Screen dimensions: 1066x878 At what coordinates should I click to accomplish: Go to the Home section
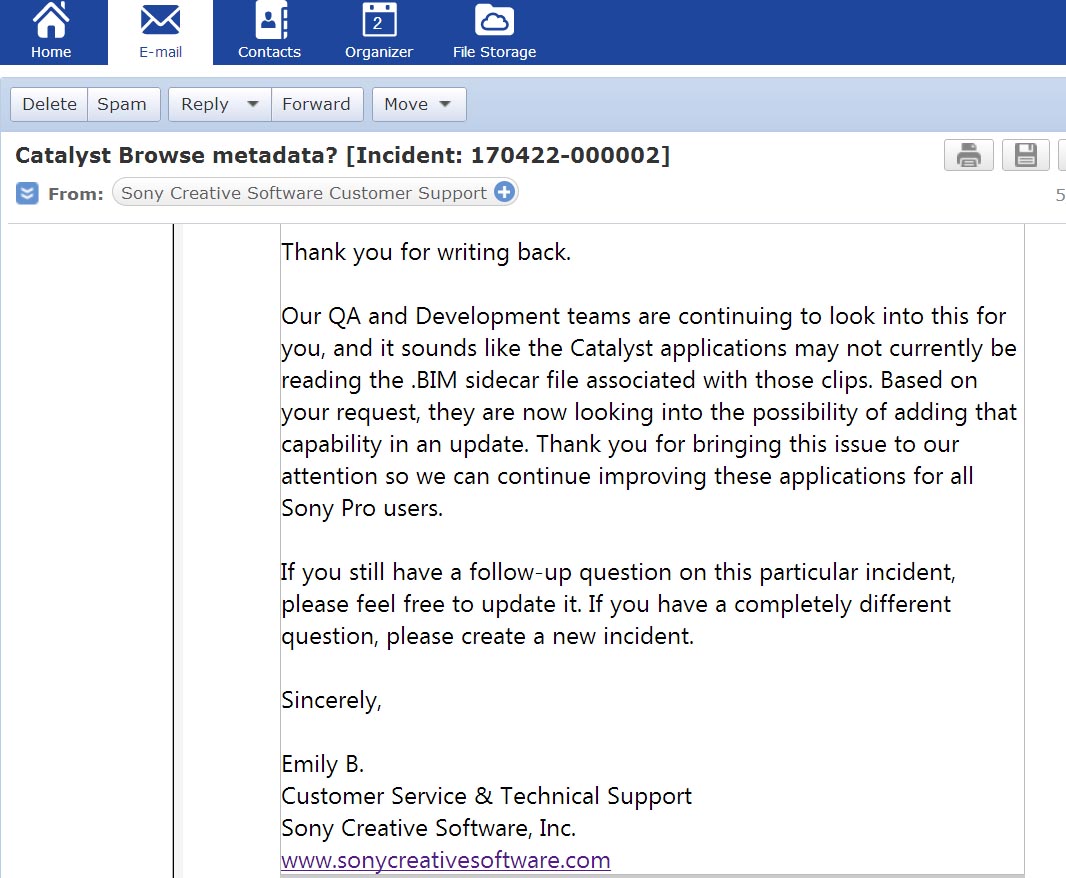52,32
